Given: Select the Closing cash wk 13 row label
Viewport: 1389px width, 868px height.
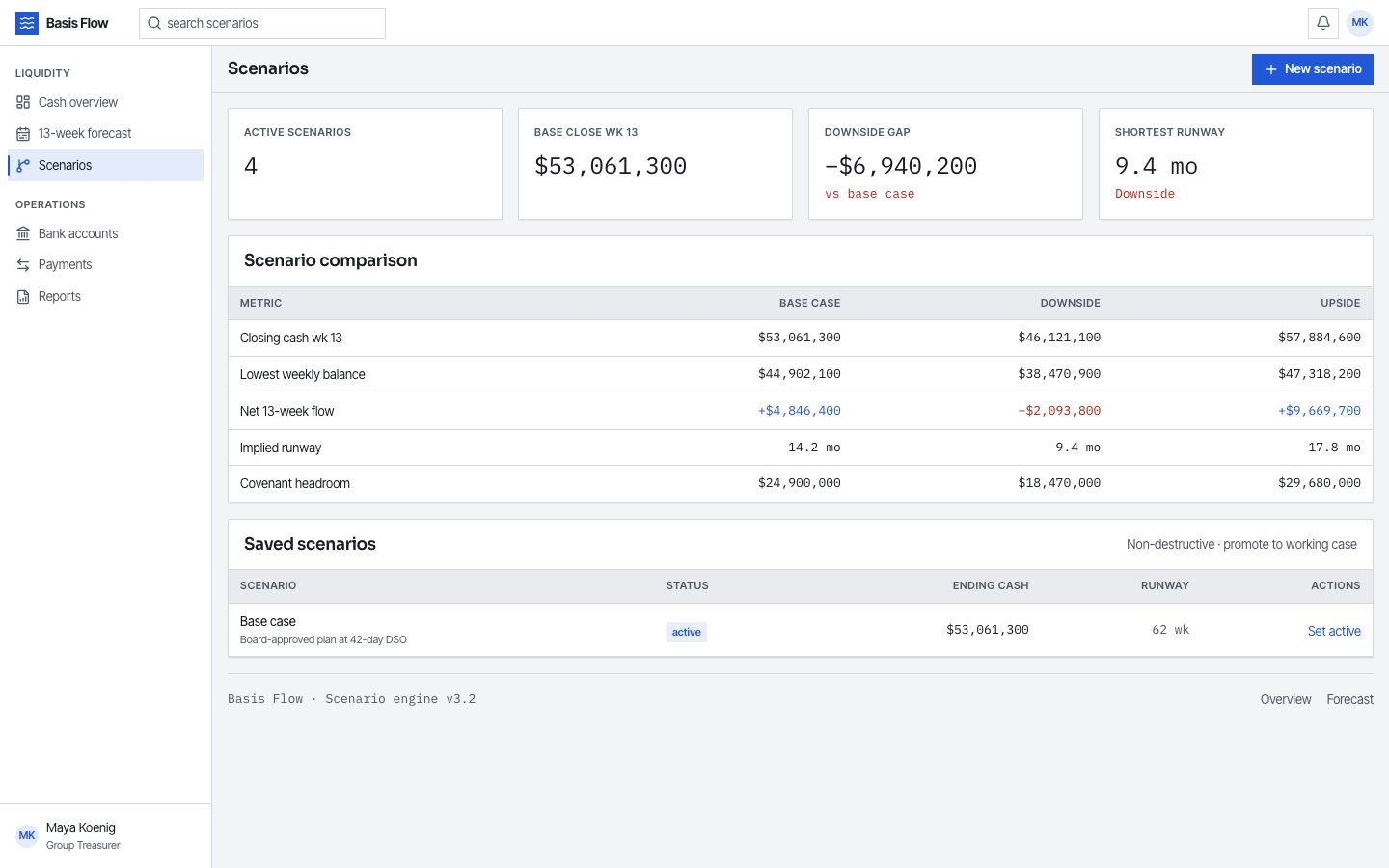Looking at the screenshot, I should click(291, 338).
